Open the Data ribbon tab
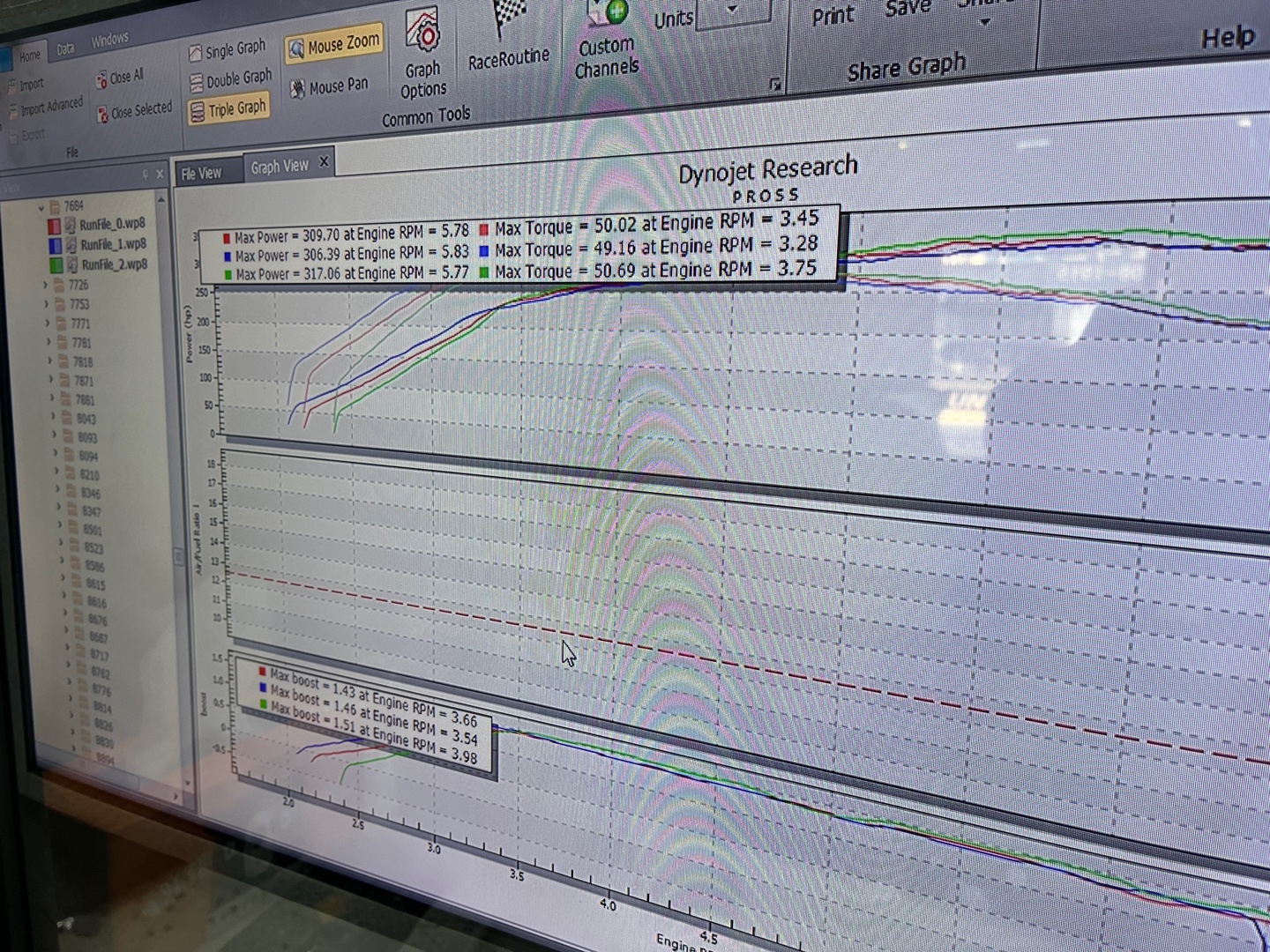The width and height of the screenshot is (1270, 952). (65, 49)
